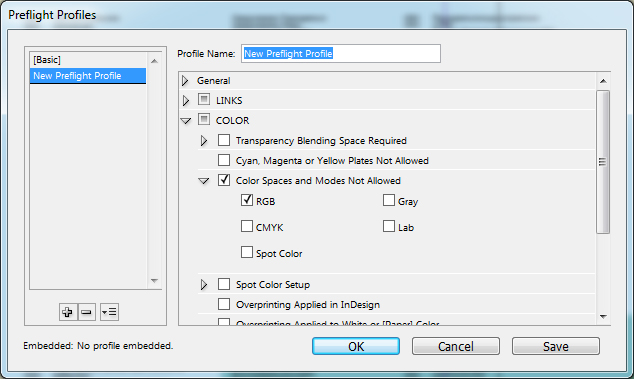Check the CMYK checkbox
Viewport: 634px width, 379px height.
[x=247, y=226]
